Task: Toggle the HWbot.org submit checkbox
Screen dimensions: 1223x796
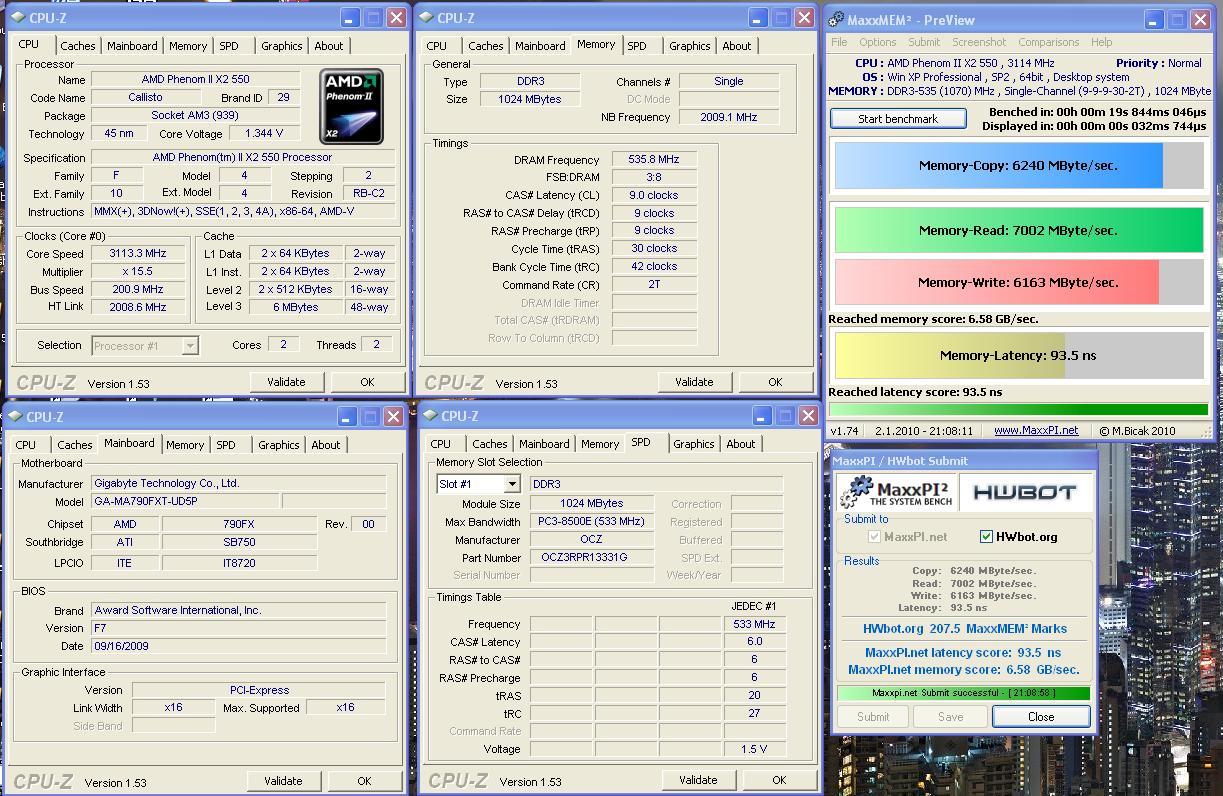Action: [x=986, y=536]
